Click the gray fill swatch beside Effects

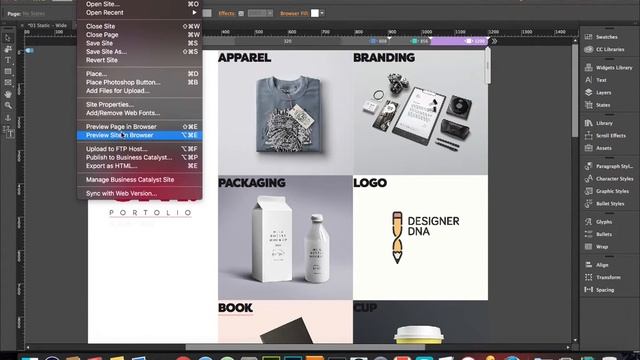(207, 13)
